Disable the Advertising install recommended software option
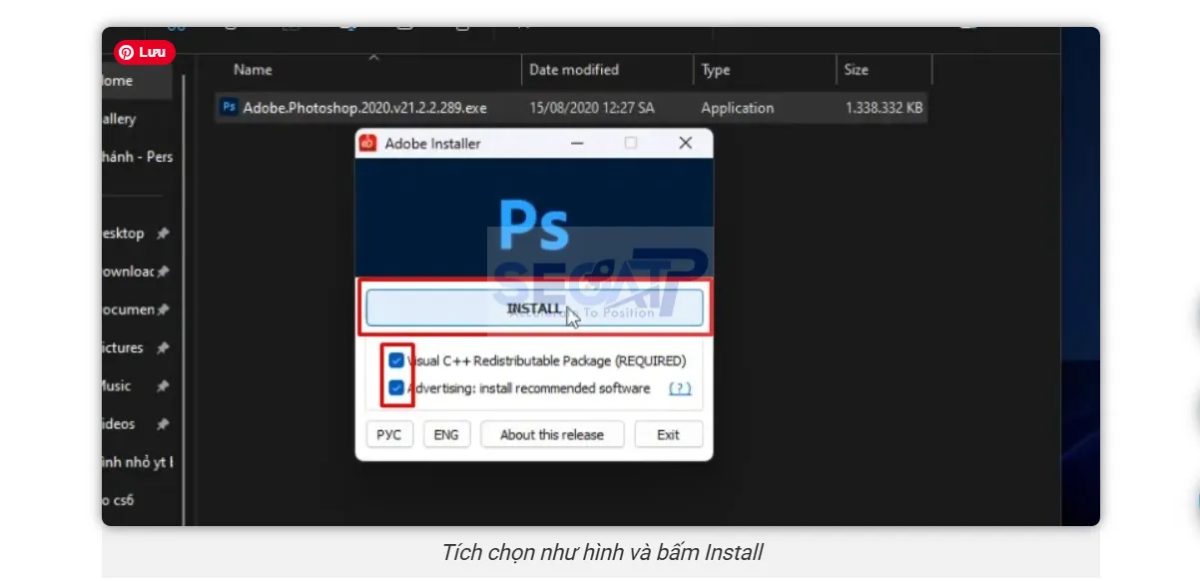The height and width of the screenshot is (581, 1200). 397,388
